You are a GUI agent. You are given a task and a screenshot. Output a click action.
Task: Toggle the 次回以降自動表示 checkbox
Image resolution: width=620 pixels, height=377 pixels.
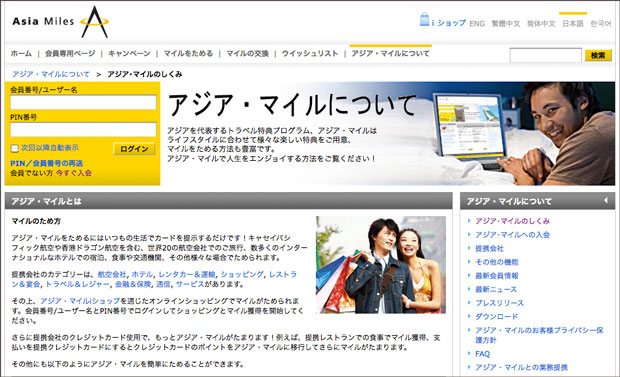(x=15, y=148)
